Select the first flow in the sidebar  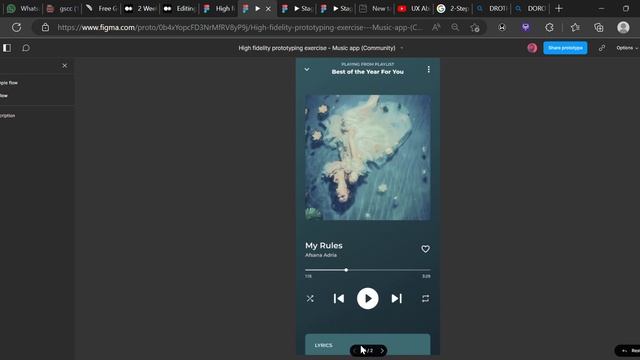9,83
